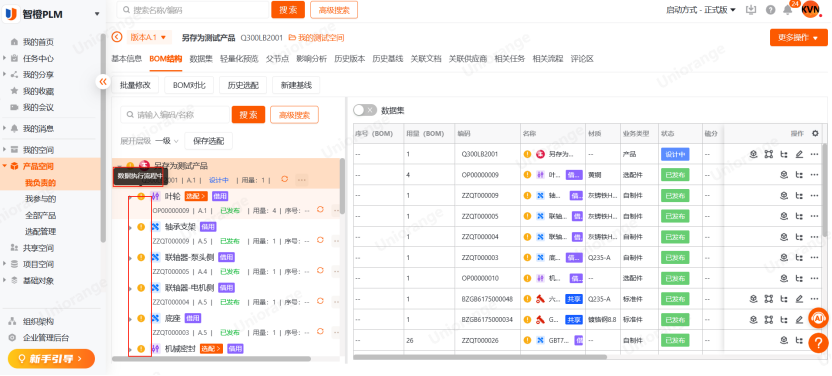Open 选配管理 in the sidebar
The width and height of the screenshot is (832, 376).
pos(40,232)
